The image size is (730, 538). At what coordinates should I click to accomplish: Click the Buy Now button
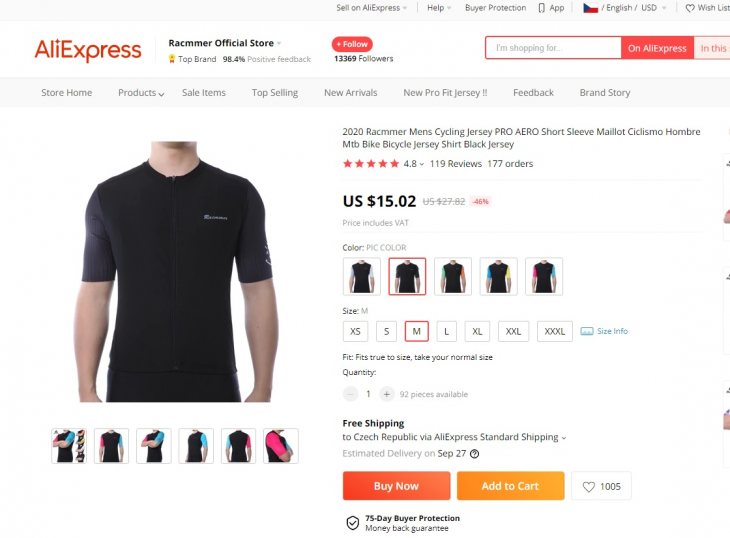point(397,486)
